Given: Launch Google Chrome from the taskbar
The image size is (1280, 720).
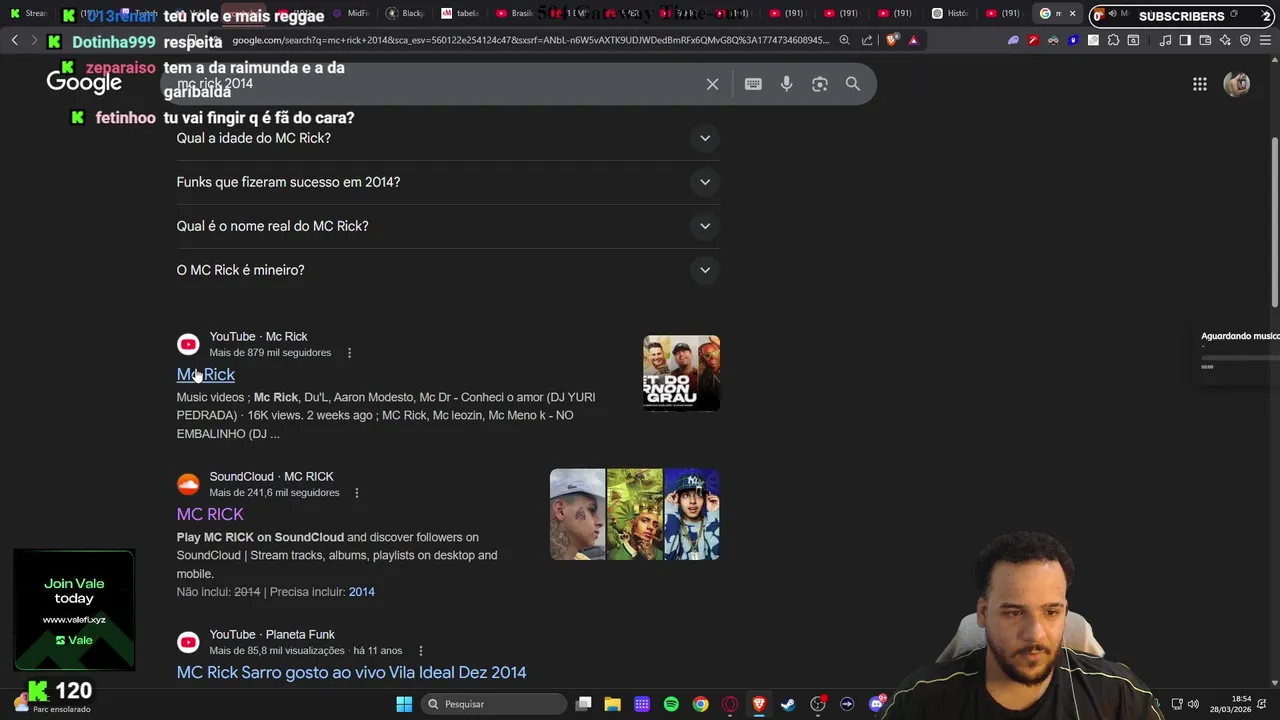Looking at the screenshot, I should pos(700,704).
